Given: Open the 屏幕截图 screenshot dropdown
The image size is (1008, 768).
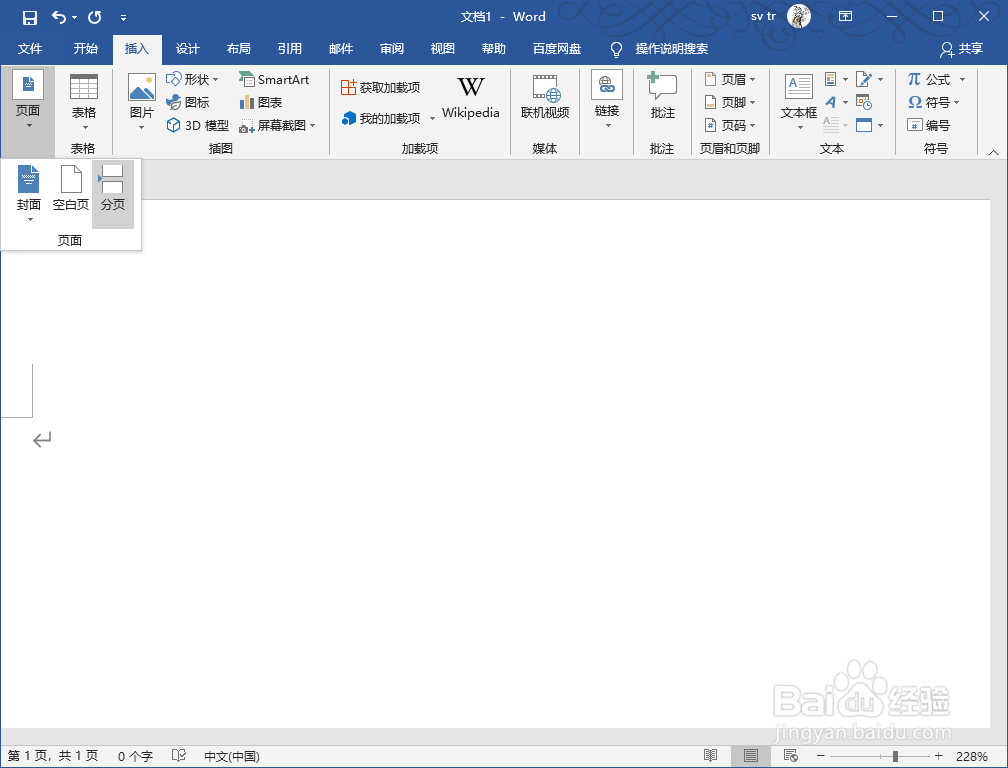Looking at the screenshot, I should pos(277,125).
